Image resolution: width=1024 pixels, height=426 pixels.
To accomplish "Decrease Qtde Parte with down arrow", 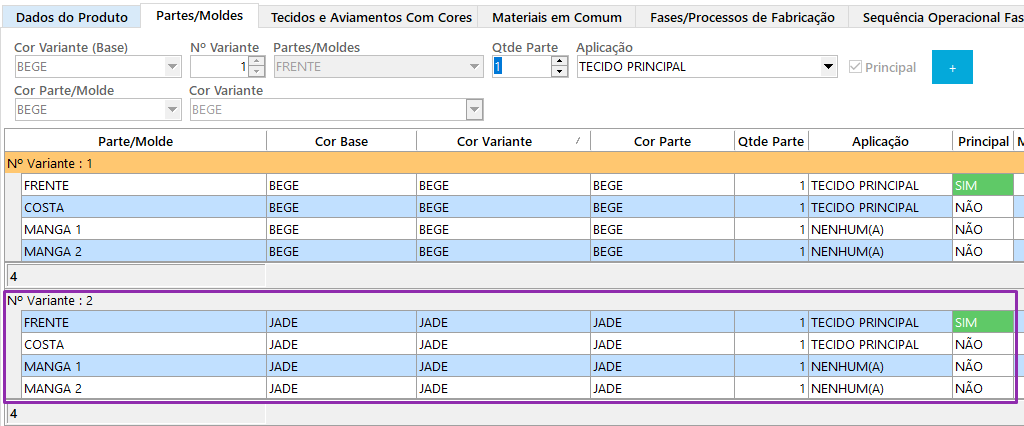I will click(559, 72).
